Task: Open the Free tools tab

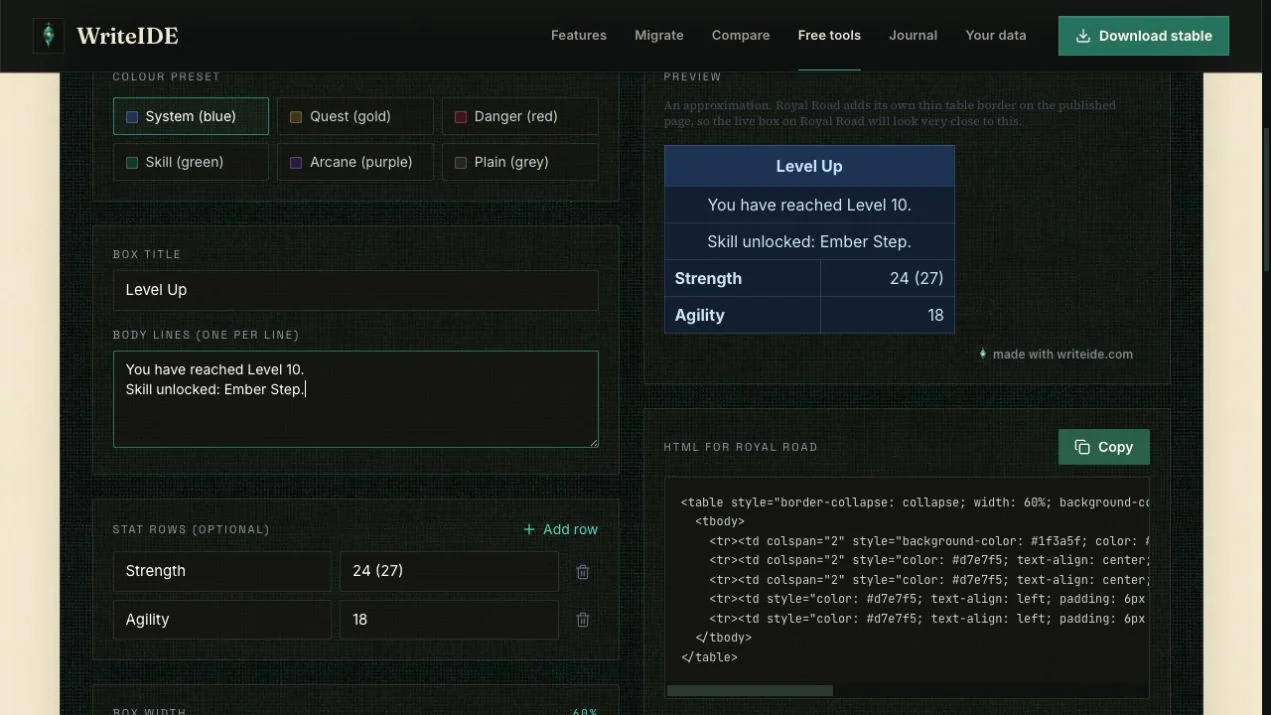Action: pyautogui.click(x=829, y=35)
